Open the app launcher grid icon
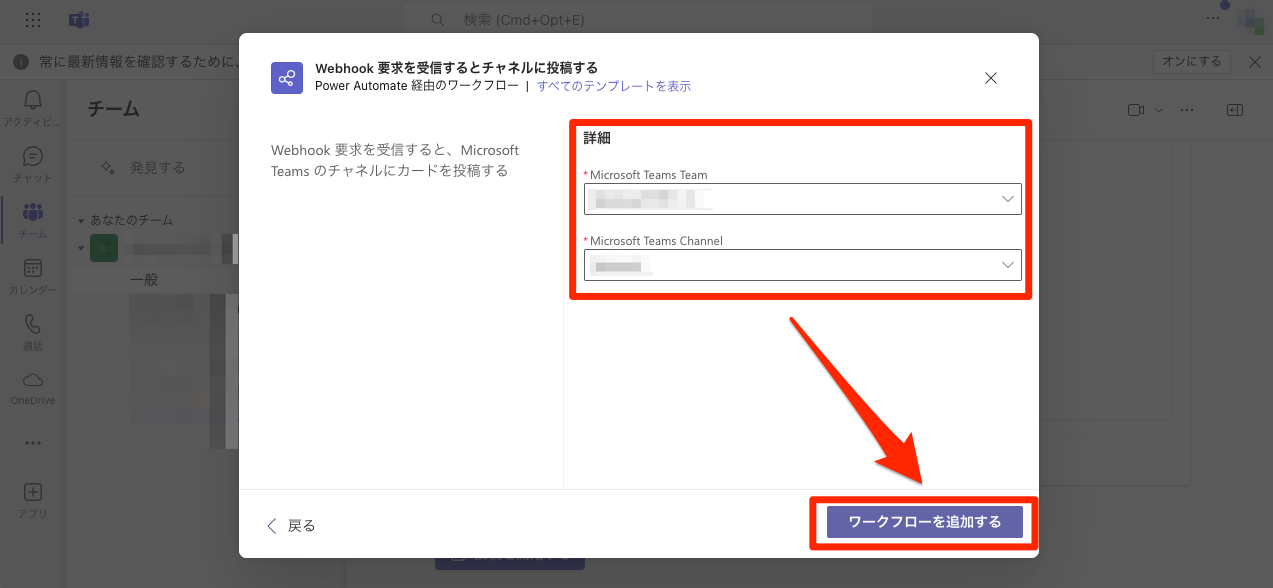Image resolution: width=1273 pixels, height=588 pixels. [x=32, y=20]
